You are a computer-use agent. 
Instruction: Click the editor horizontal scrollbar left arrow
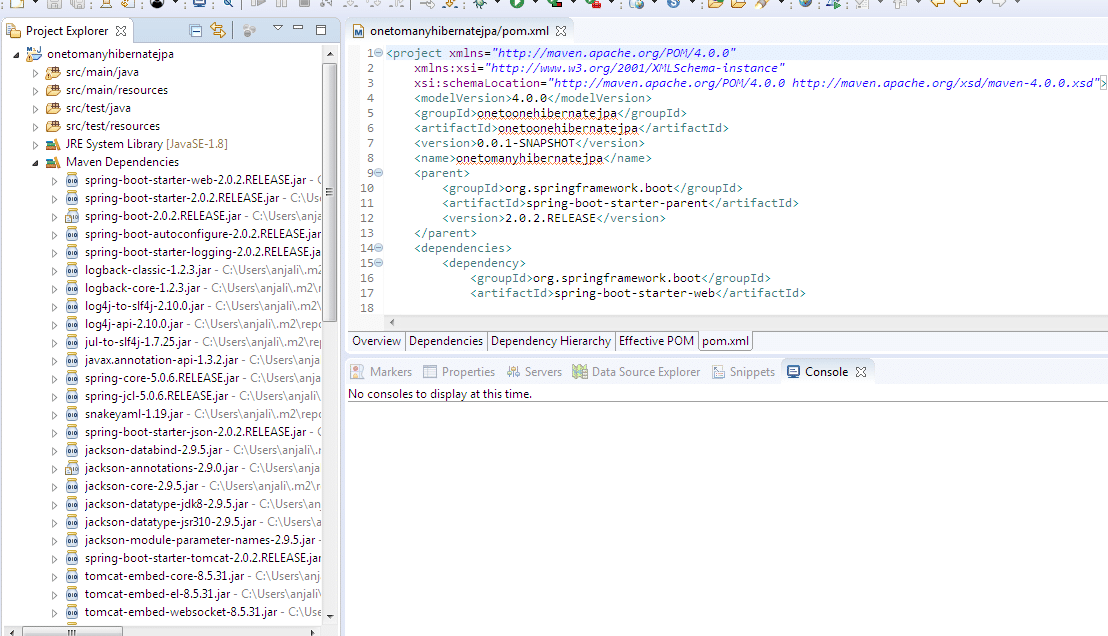(x=391, y=322)
